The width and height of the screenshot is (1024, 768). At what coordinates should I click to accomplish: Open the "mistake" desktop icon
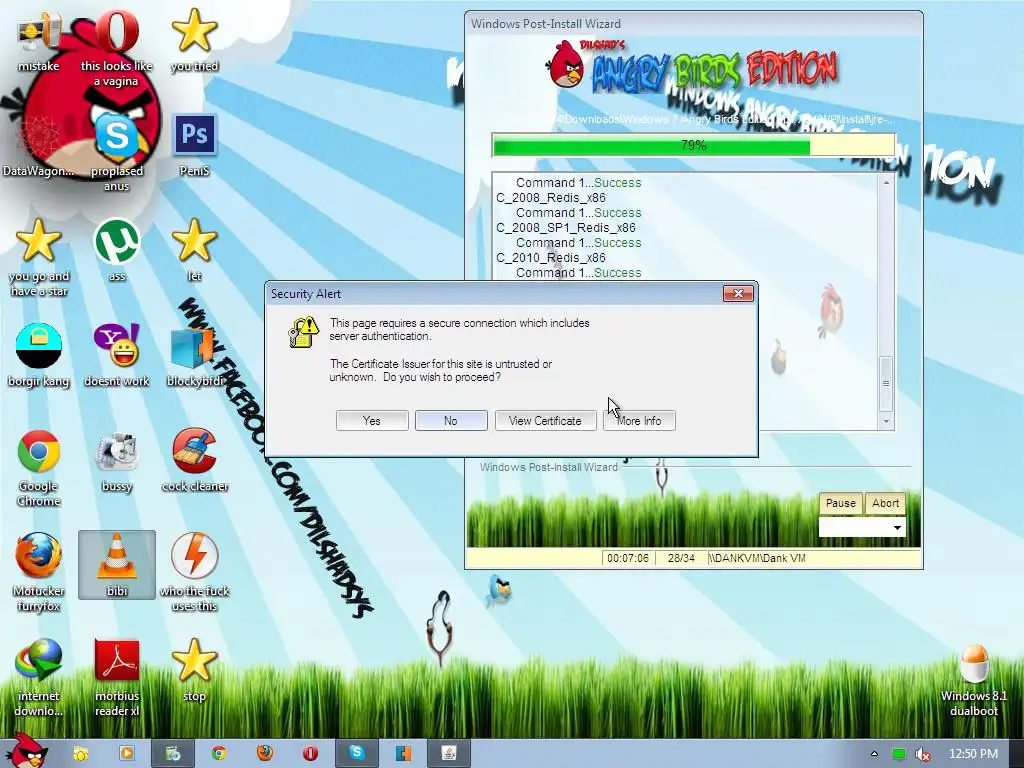(39, 40)
